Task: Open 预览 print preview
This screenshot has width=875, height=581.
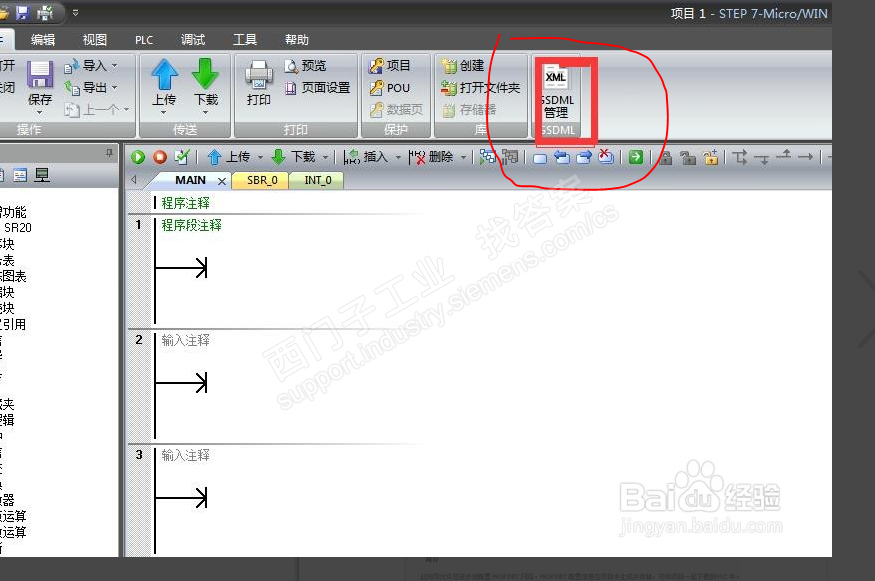Action: point(305,66)
